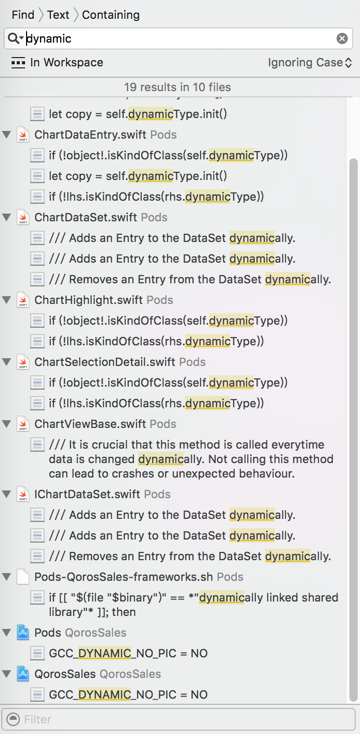Screen dimensions: 360x734
Task: Clear the search field with the X icon
Action: pos(342,38)
